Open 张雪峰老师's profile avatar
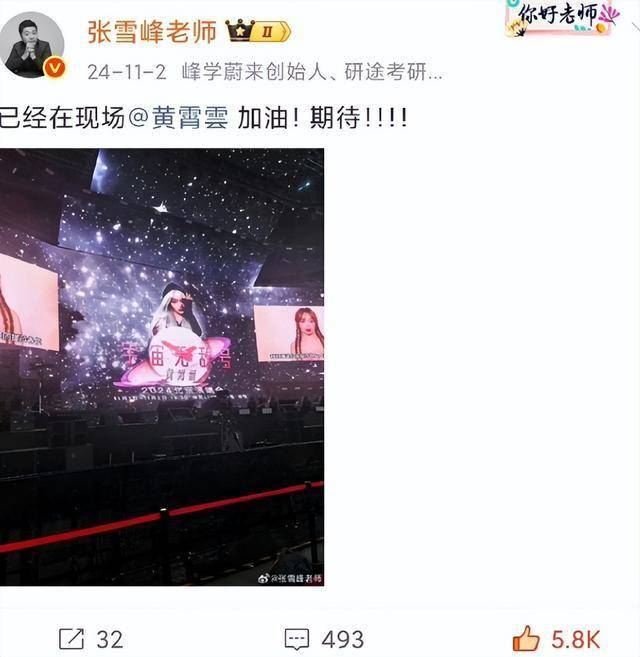The height and width of the screenshot is (657, 640). (32, 44)
